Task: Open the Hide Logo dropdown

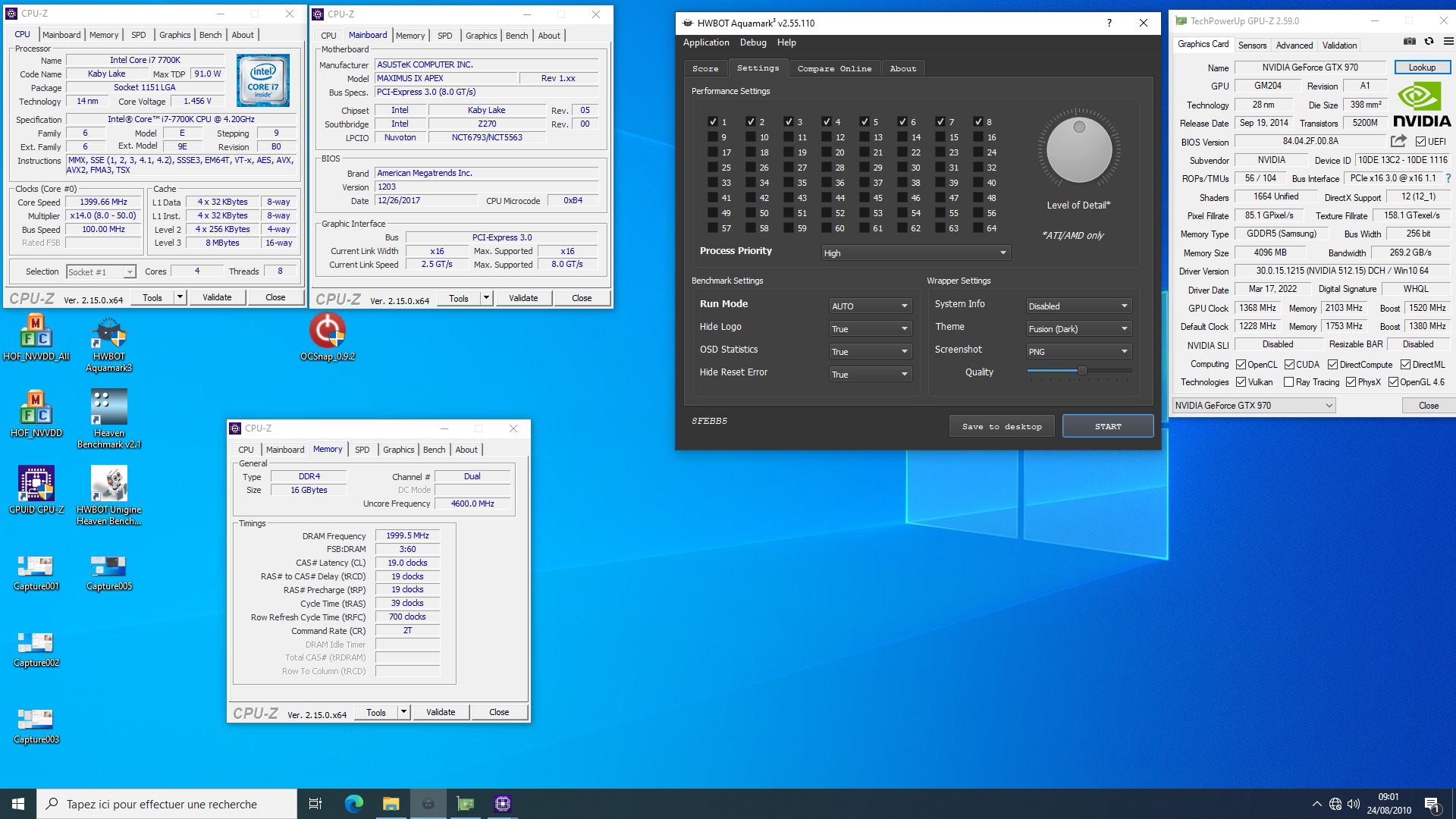Action: pos(870,328)
